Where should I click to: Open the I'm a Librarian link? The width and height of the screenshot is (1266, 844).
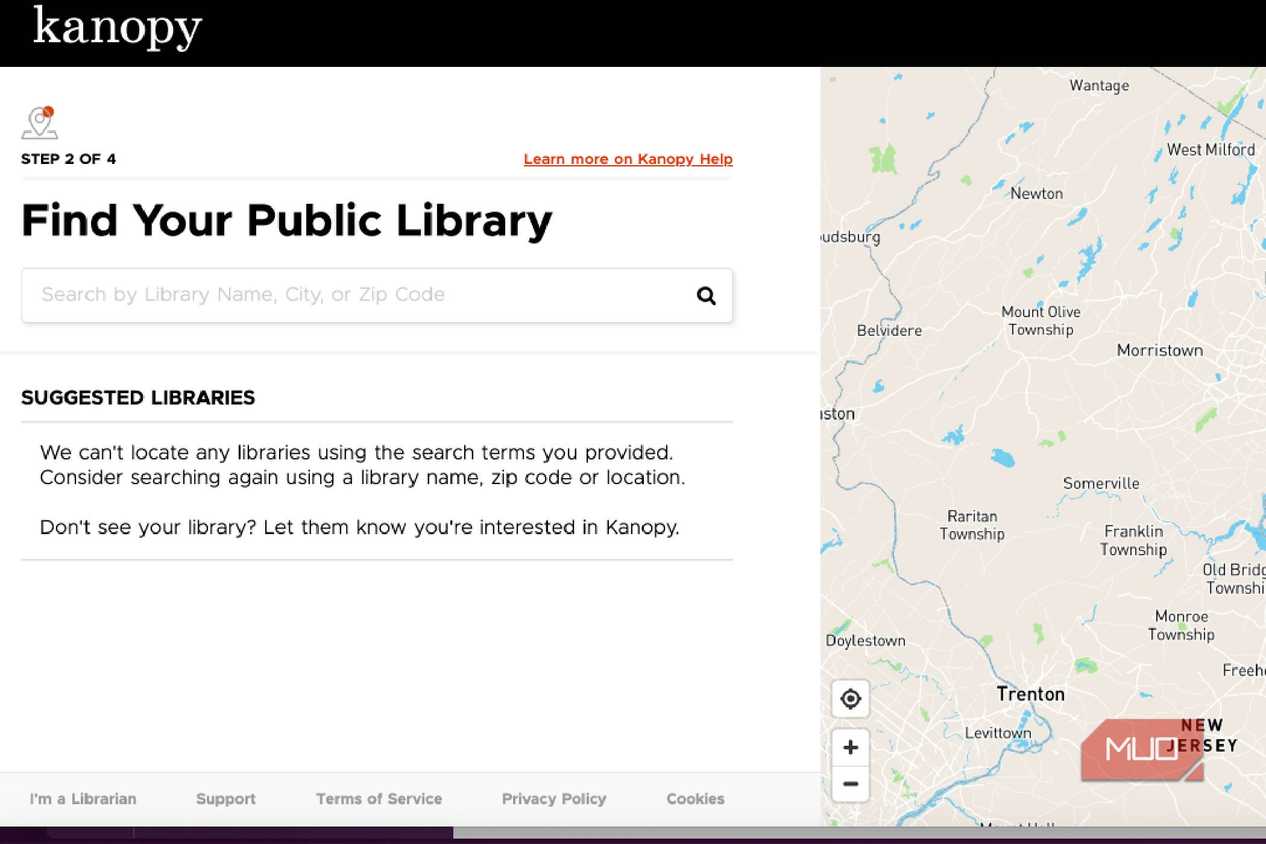[83, 799]
